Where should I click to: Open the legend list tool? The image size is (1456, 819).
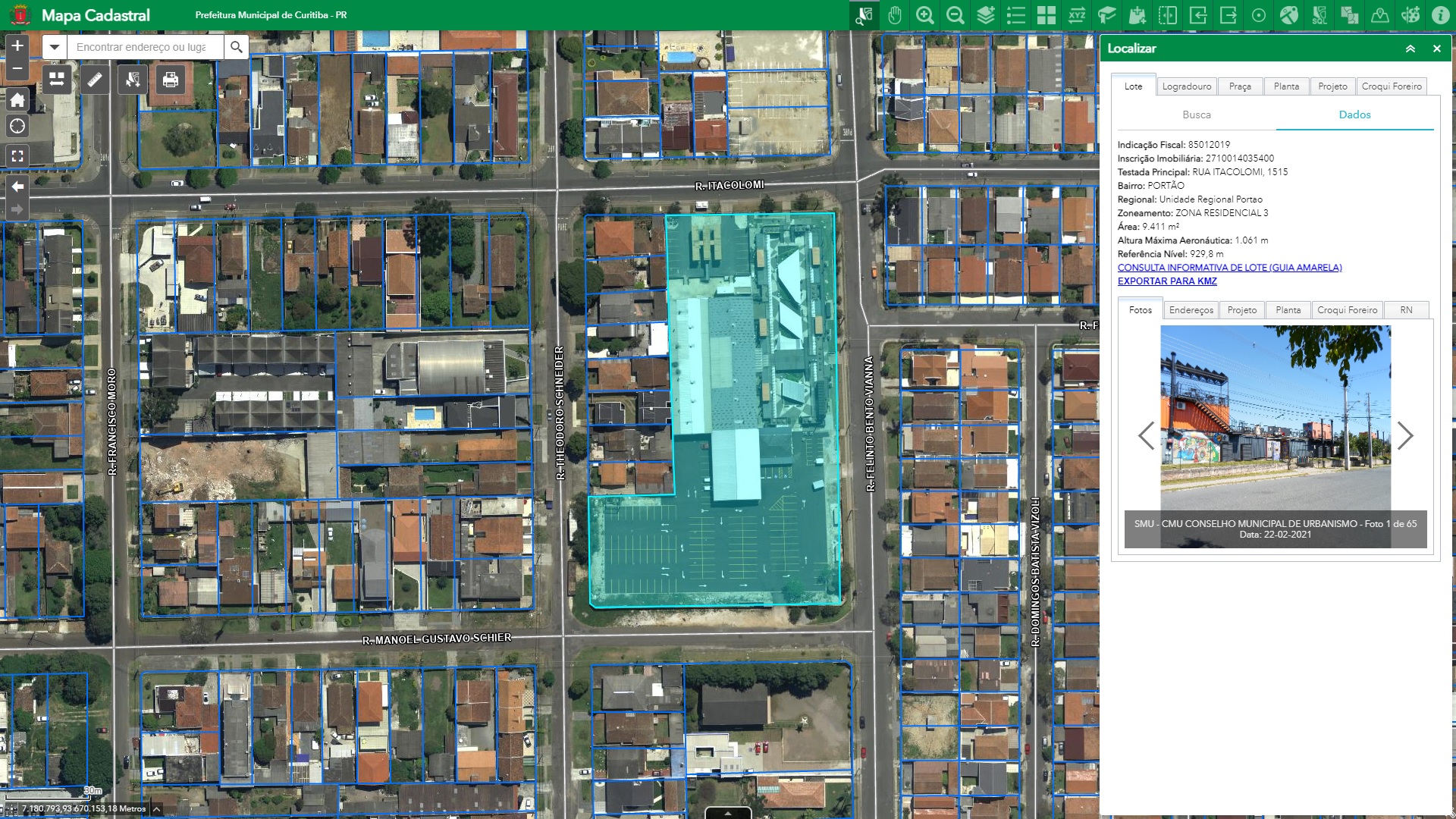[1016, 15]
